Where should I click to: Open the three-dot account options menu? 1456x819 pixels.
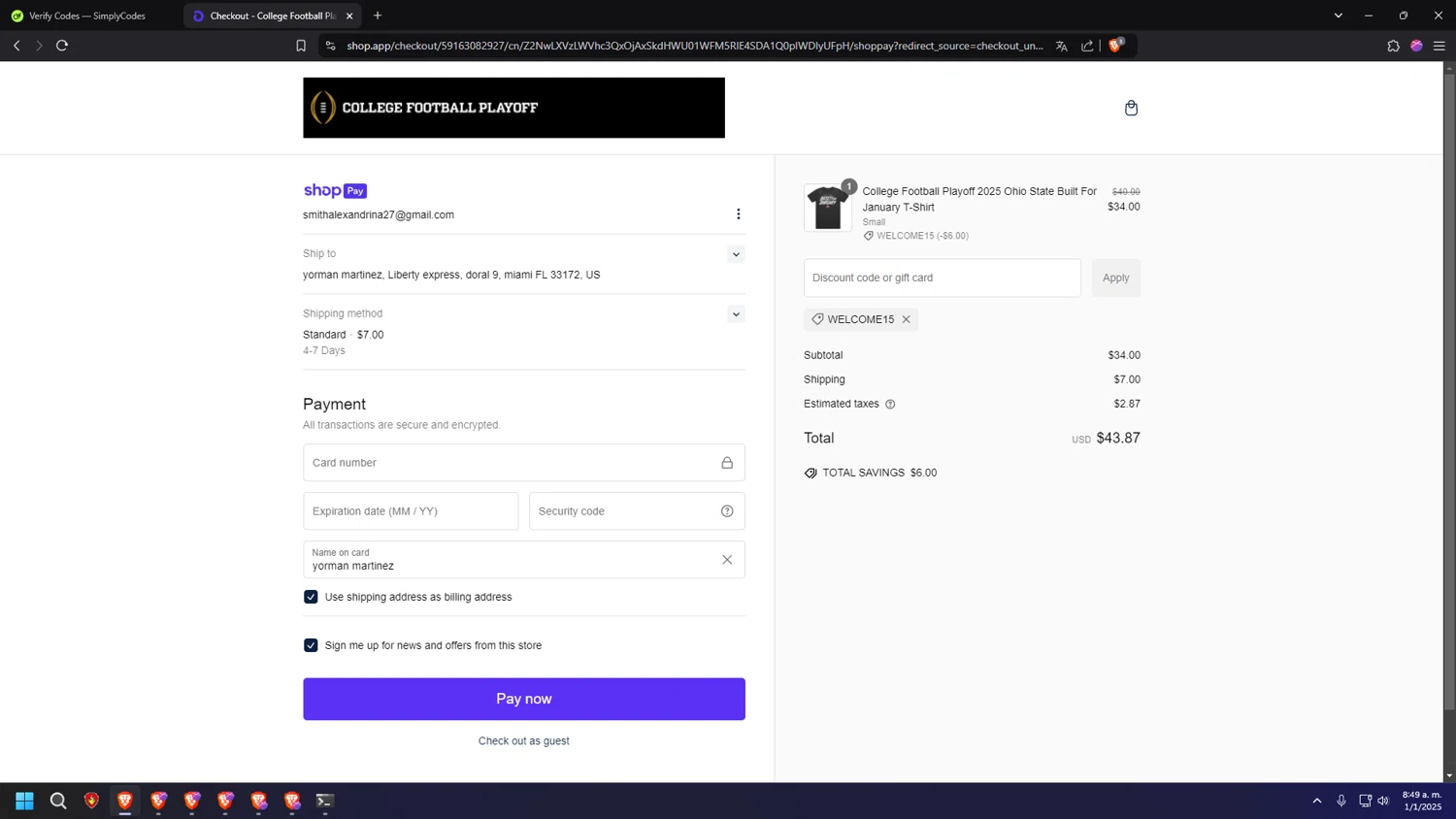pyautogui.click(x=738, y=214)
